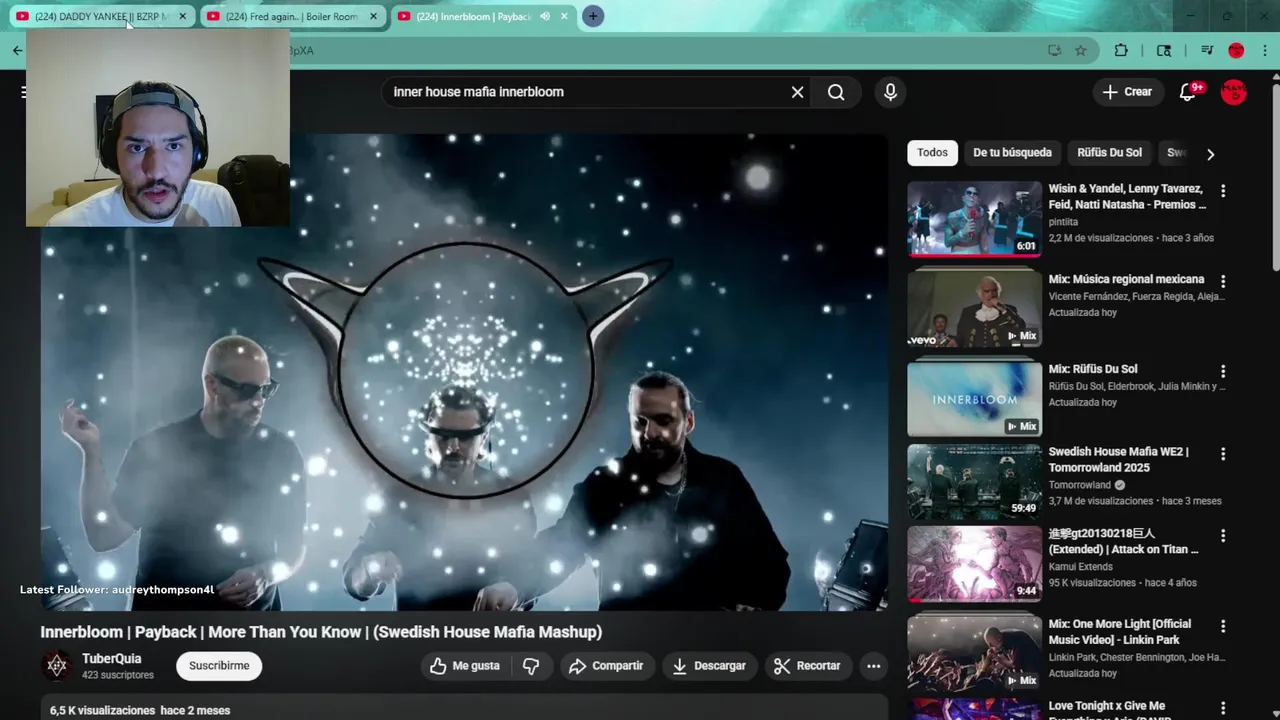This screenshot has height=720, width=1280.
Task: Click the 6,5 K visualizaciones description text
Action: [102, 710]
